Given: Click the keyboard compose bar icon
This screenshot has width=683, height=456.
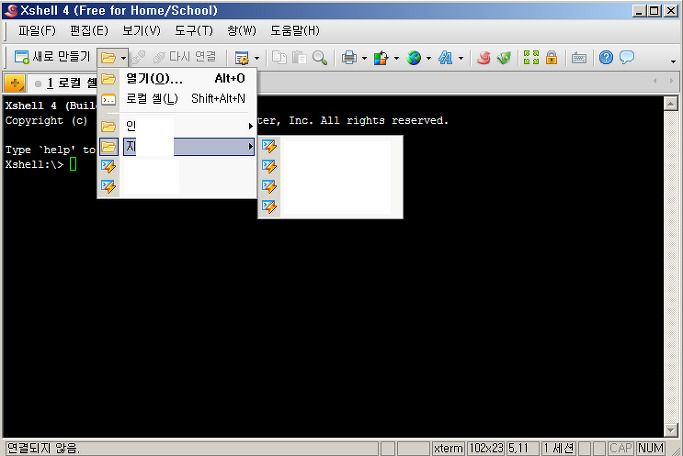Looking at the screenshot, I should [x=579, y=57].
